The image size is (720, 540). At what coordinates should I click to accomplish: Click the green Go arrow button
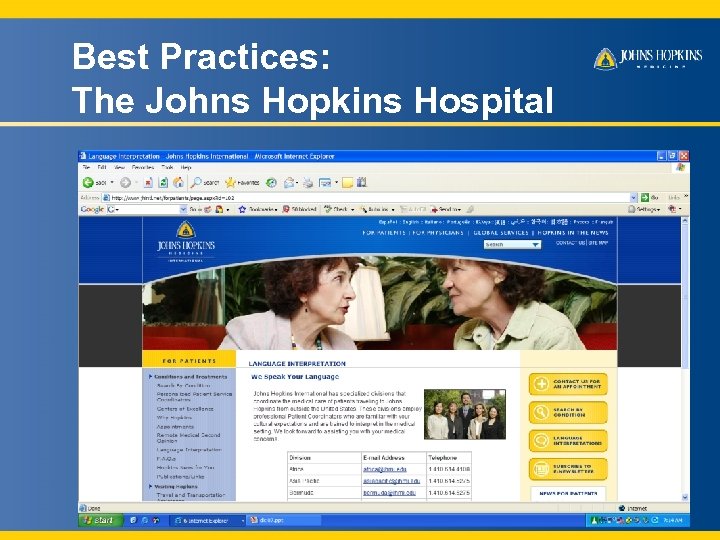click(x=645, y=197)
